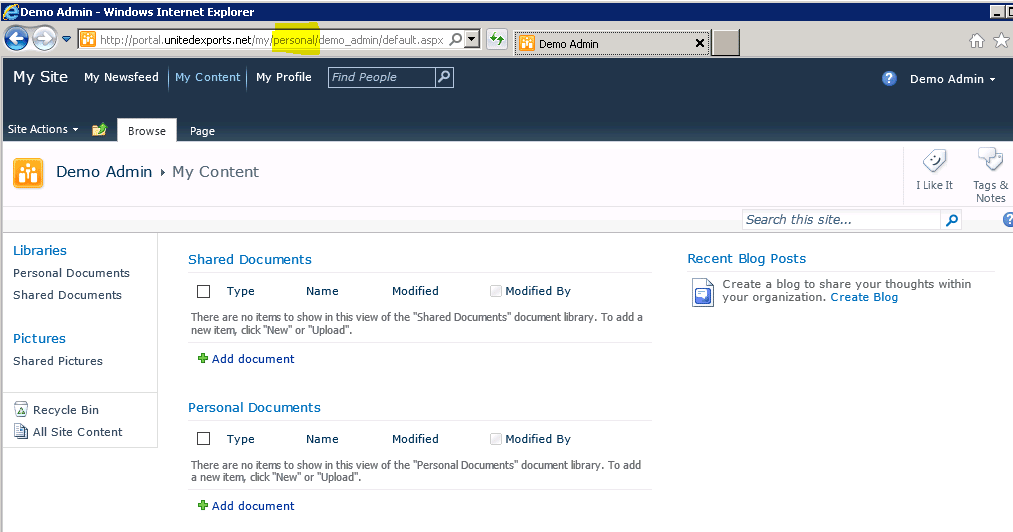Open the Recycle Bin icon

[x=22, y=410]
